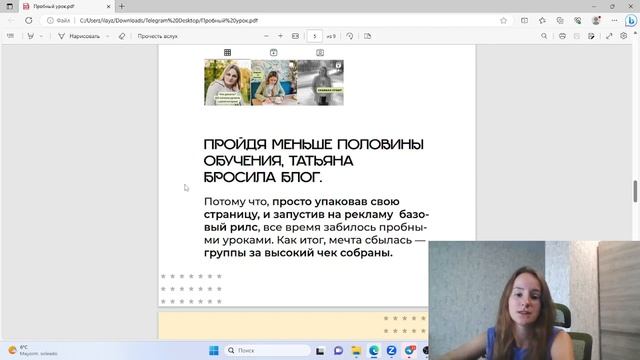Select reels icon in PDF
Screen dimensions: 640x360
pos(273,52)
